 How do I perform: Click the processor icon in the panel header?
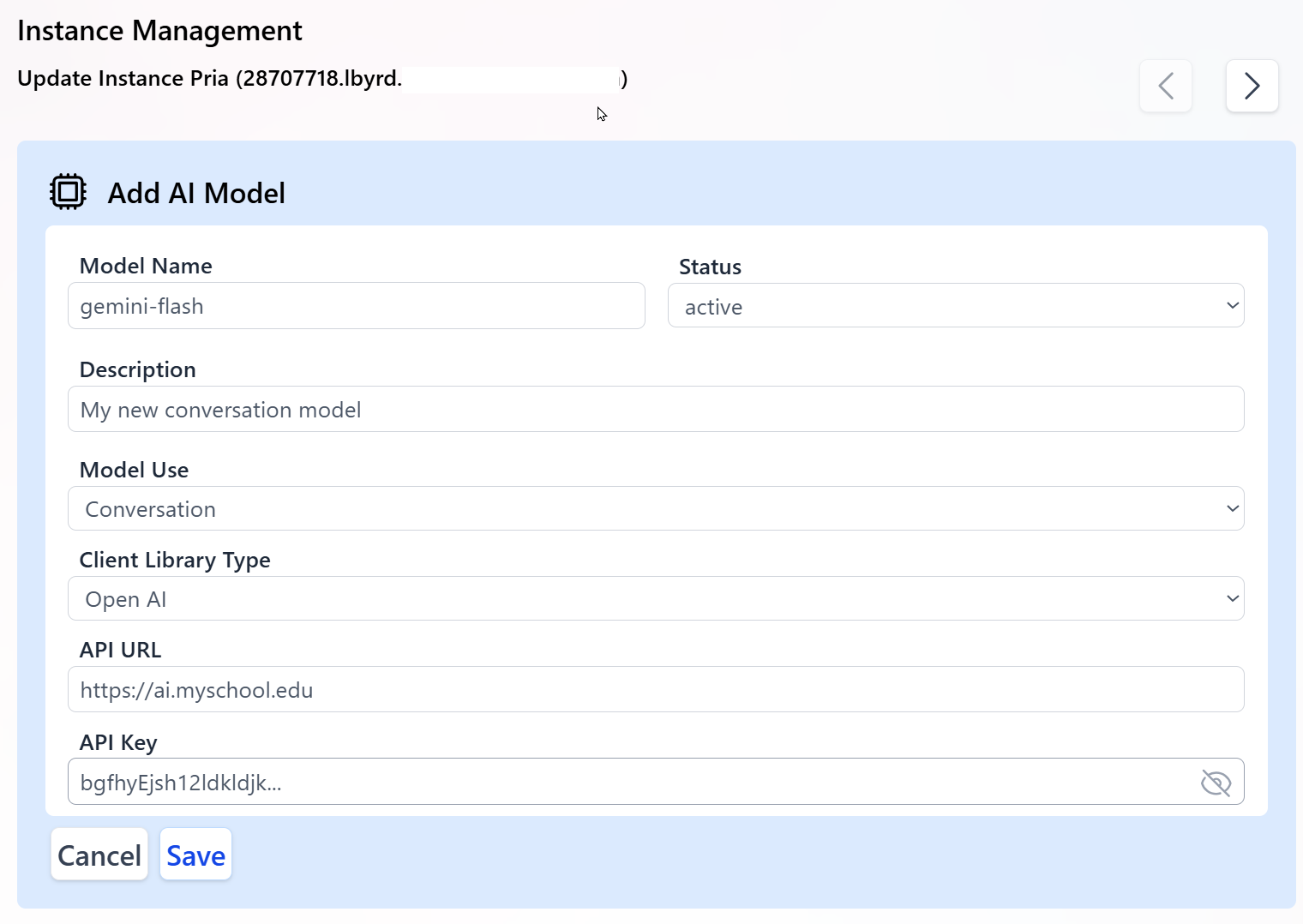click(x=68, y=191)
